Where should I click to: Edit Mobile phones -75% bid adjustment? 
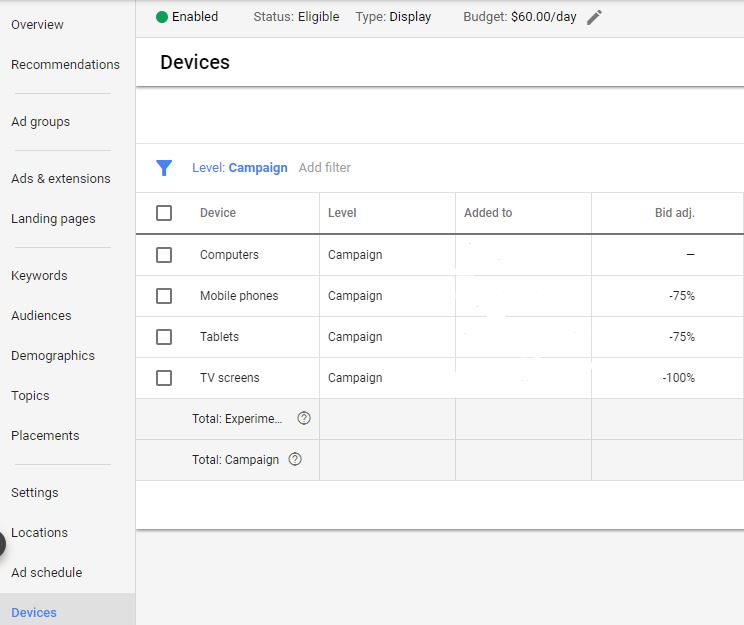pyautogui.click(x=682, y=296)
